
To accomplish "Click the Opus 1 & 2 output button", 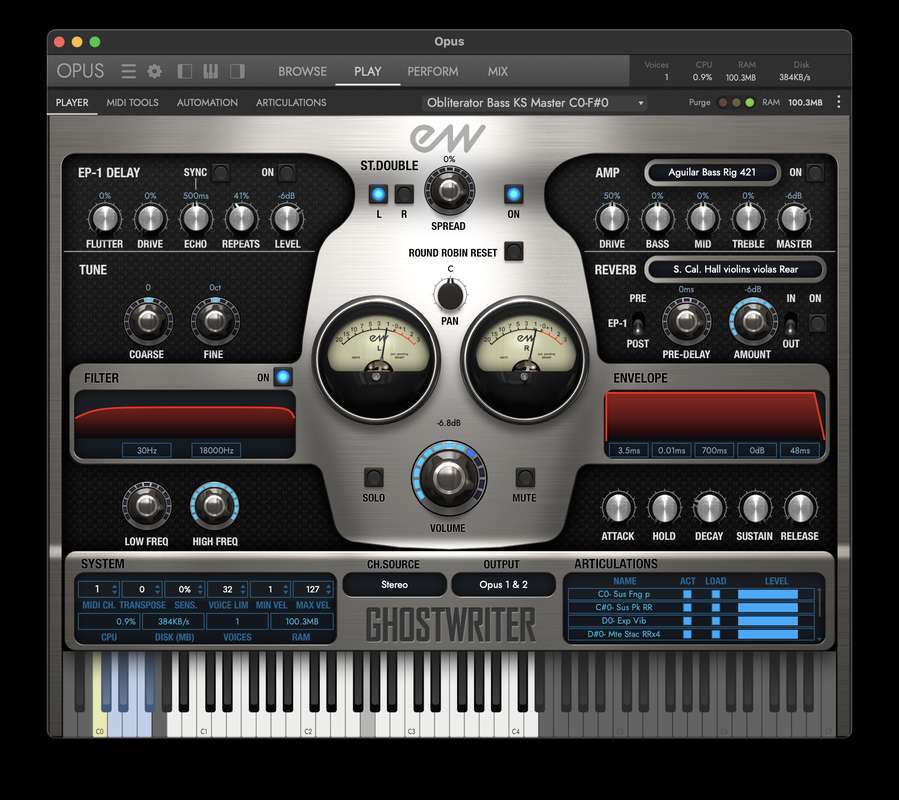I will tap(503, 584).
